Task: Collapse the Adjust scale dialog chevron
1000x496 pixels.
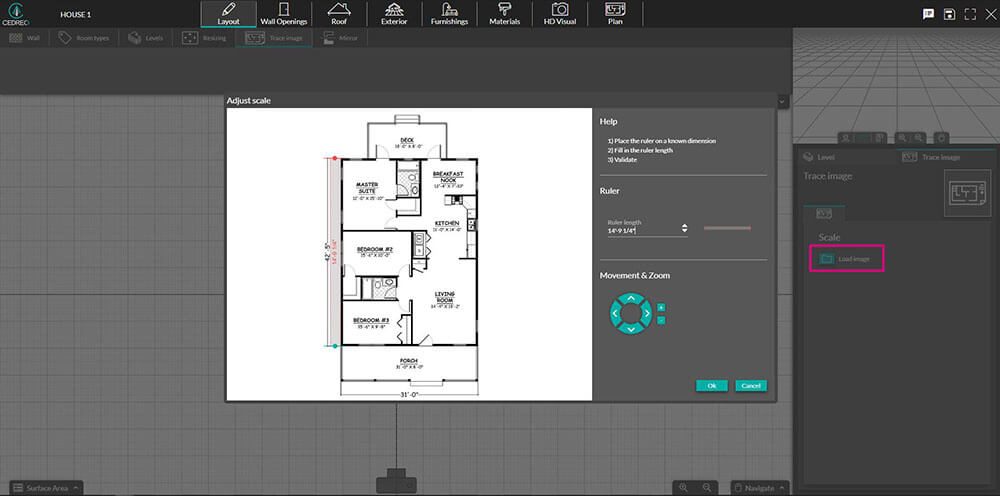Action: tap(781, 101)
